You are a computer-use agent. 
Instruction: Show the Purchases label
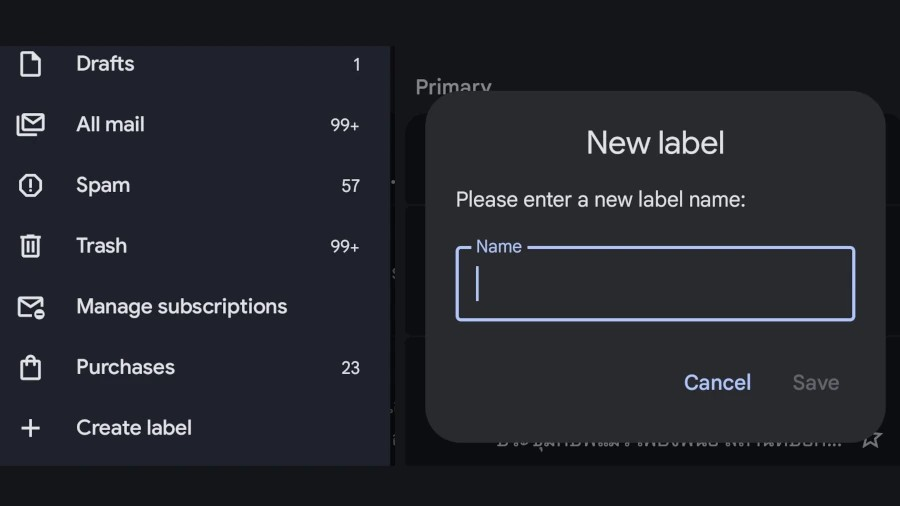[x=125, y=368]
